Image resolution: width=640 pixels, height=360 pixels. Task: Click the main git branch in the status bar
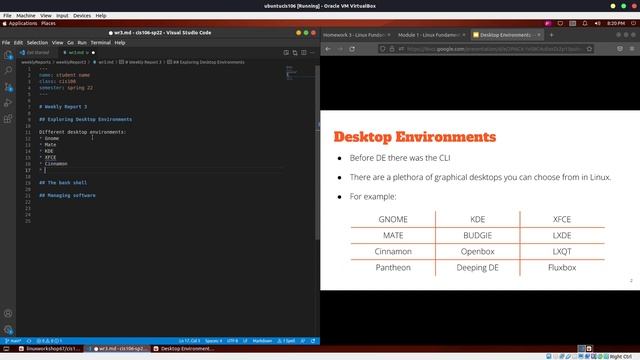pyautogui.click(x=13, y=341)
